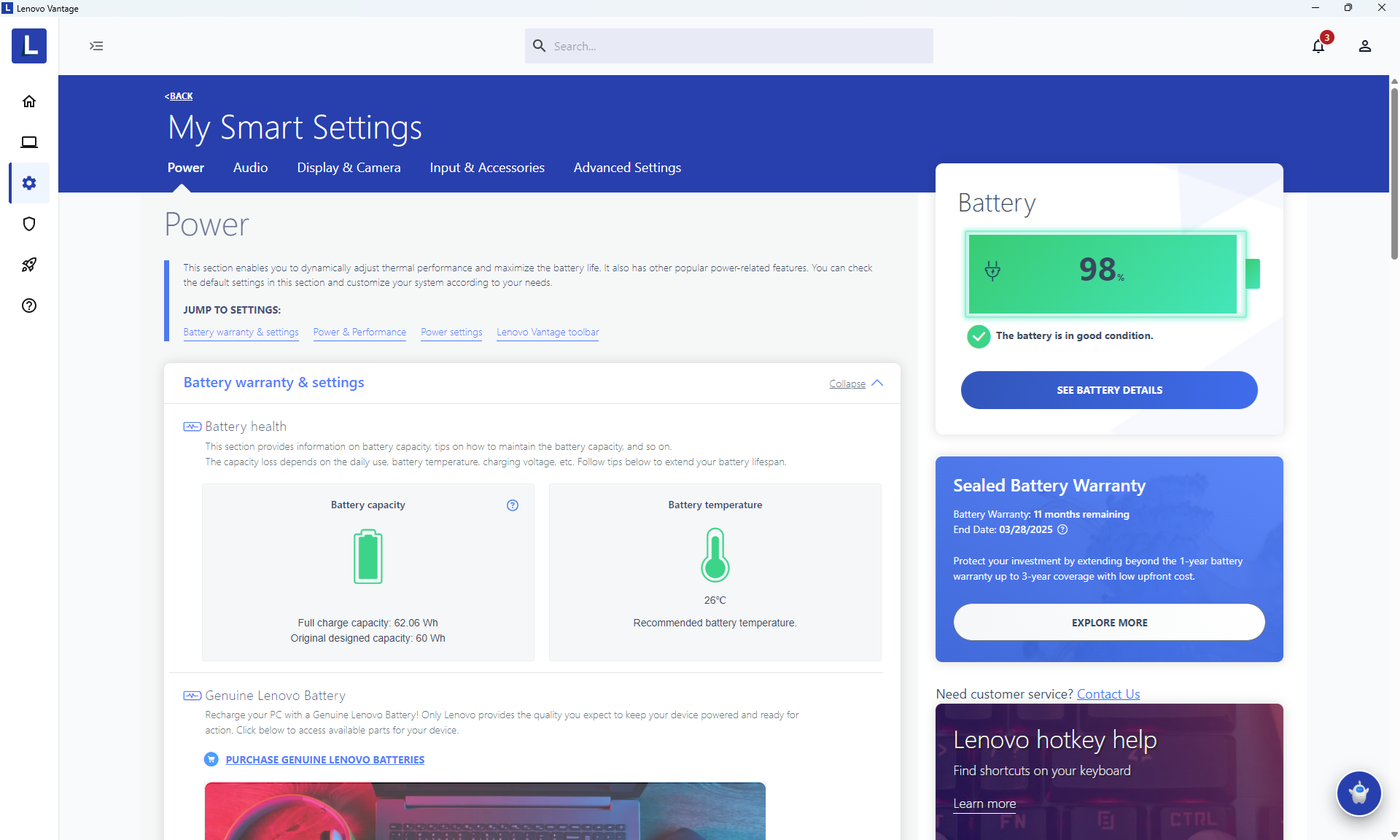Image resolution: width=1400 pixels, height=840 pixels.
Task: Switch to the Audio tab
Action: click(250, 168)
